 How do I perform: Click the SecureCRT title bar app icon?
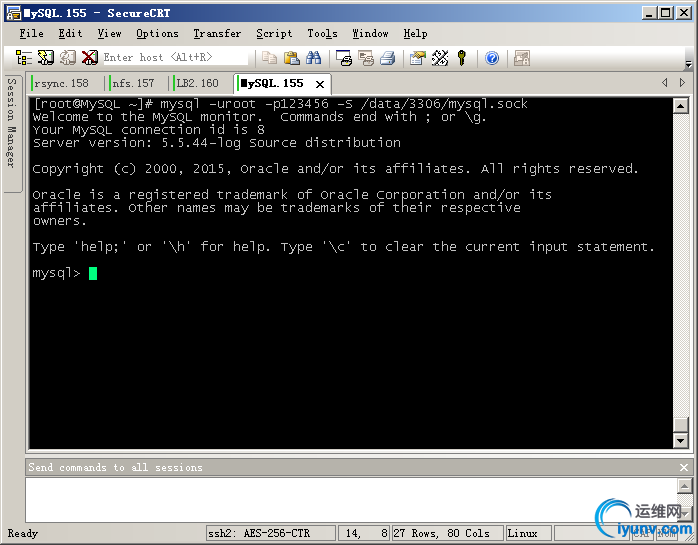13,13
